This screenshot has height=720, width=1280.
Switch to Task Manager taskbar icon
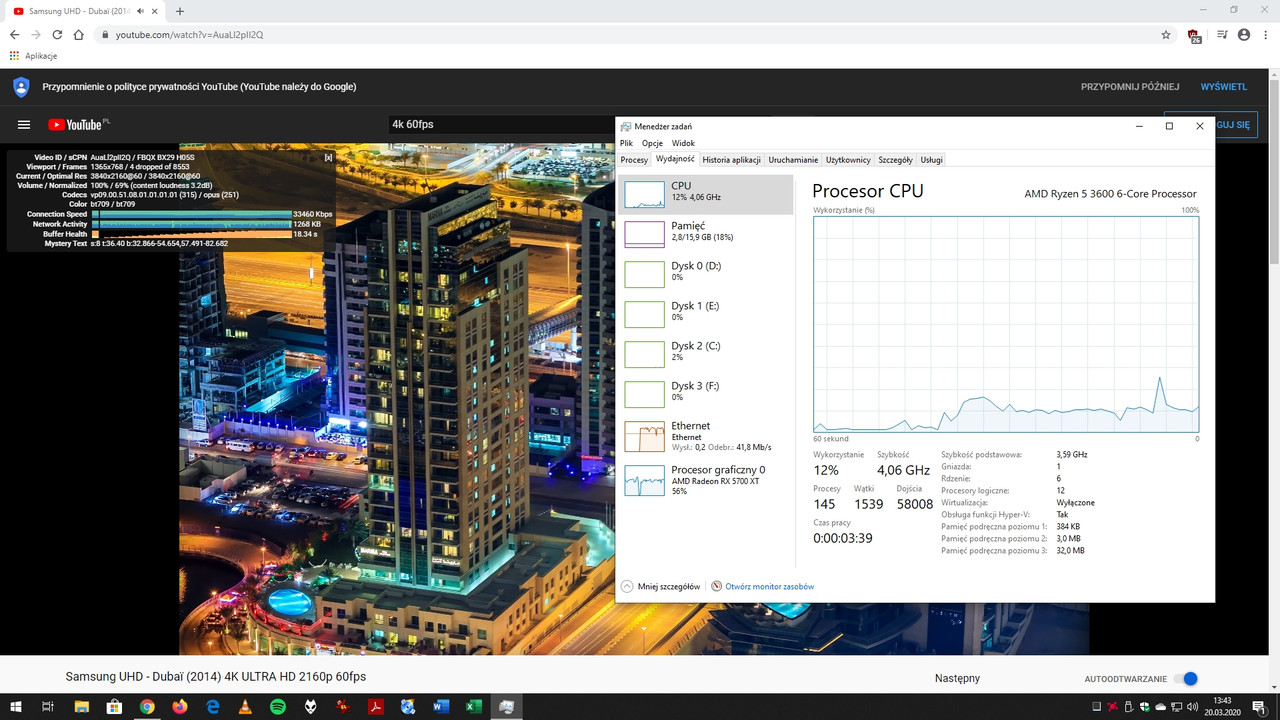tap(507, 707)
